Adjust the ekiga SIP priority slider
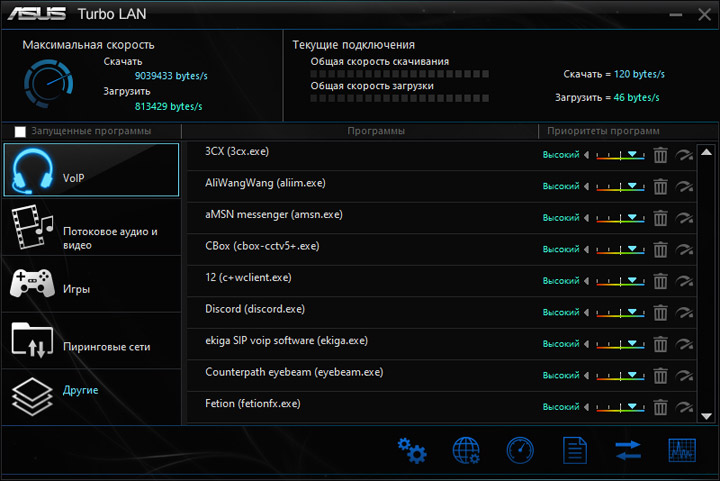Screen dimensions: 720x481 [x=620, y=345]
